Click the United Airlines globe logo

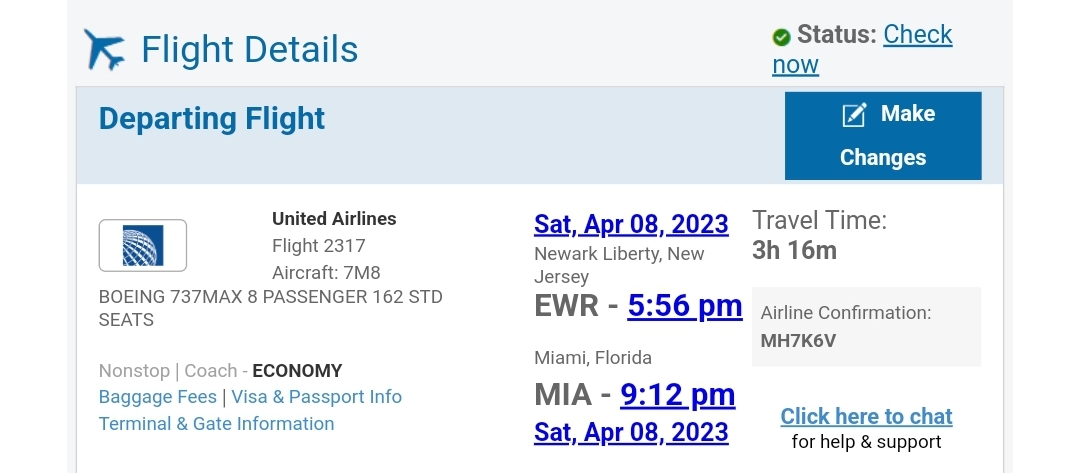click(x=143, y=245)
